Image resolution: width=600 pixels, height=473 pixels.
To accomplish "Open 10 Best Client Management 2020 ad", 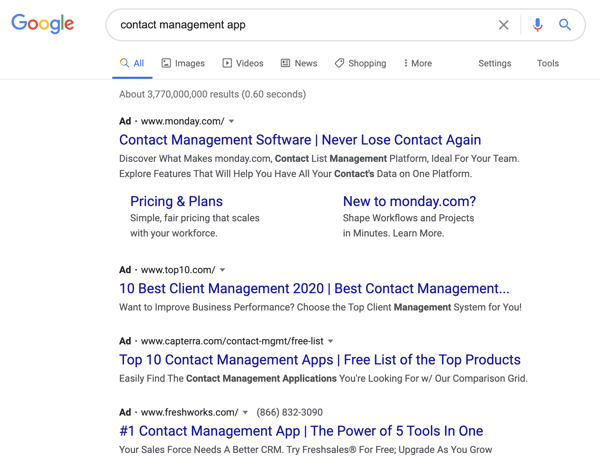I will 314,288.
